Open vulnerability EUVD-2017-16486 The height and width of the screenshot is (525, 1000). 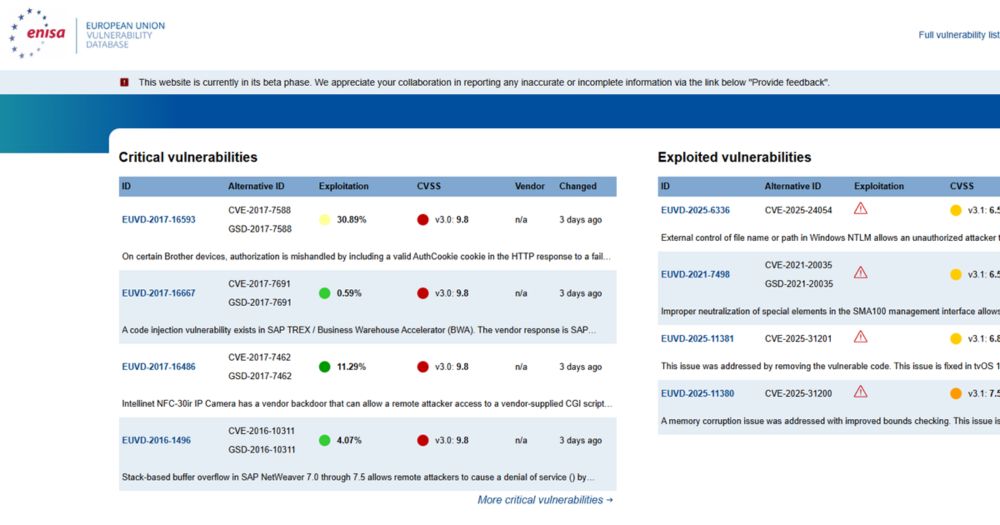coord(158,367)
